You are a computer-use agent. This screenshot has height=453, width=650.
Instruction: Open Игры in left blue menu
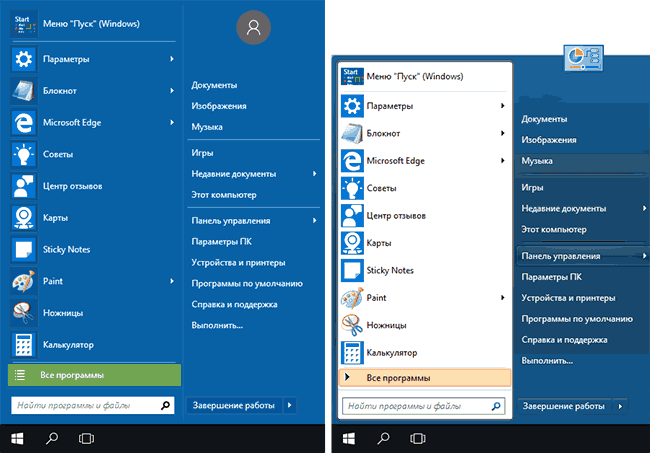202,153
